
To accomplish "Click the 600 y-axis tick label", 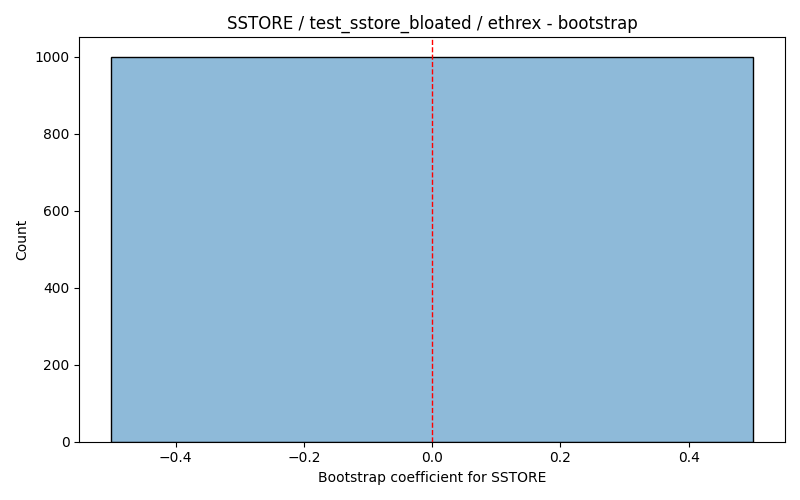I will click(56, 211).
